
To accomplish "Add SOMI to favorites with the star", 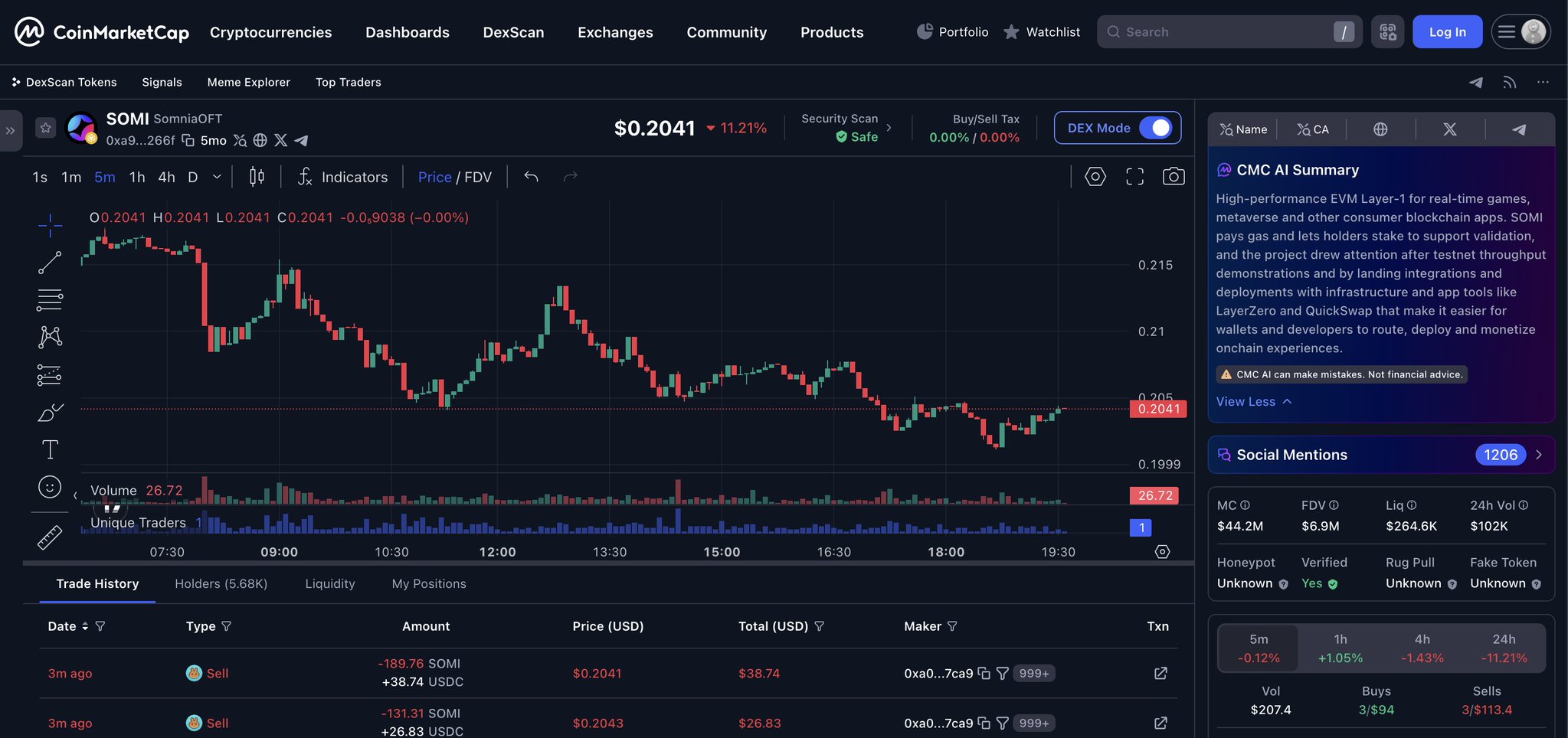I will pyautogui.click(x=46, y=128).
